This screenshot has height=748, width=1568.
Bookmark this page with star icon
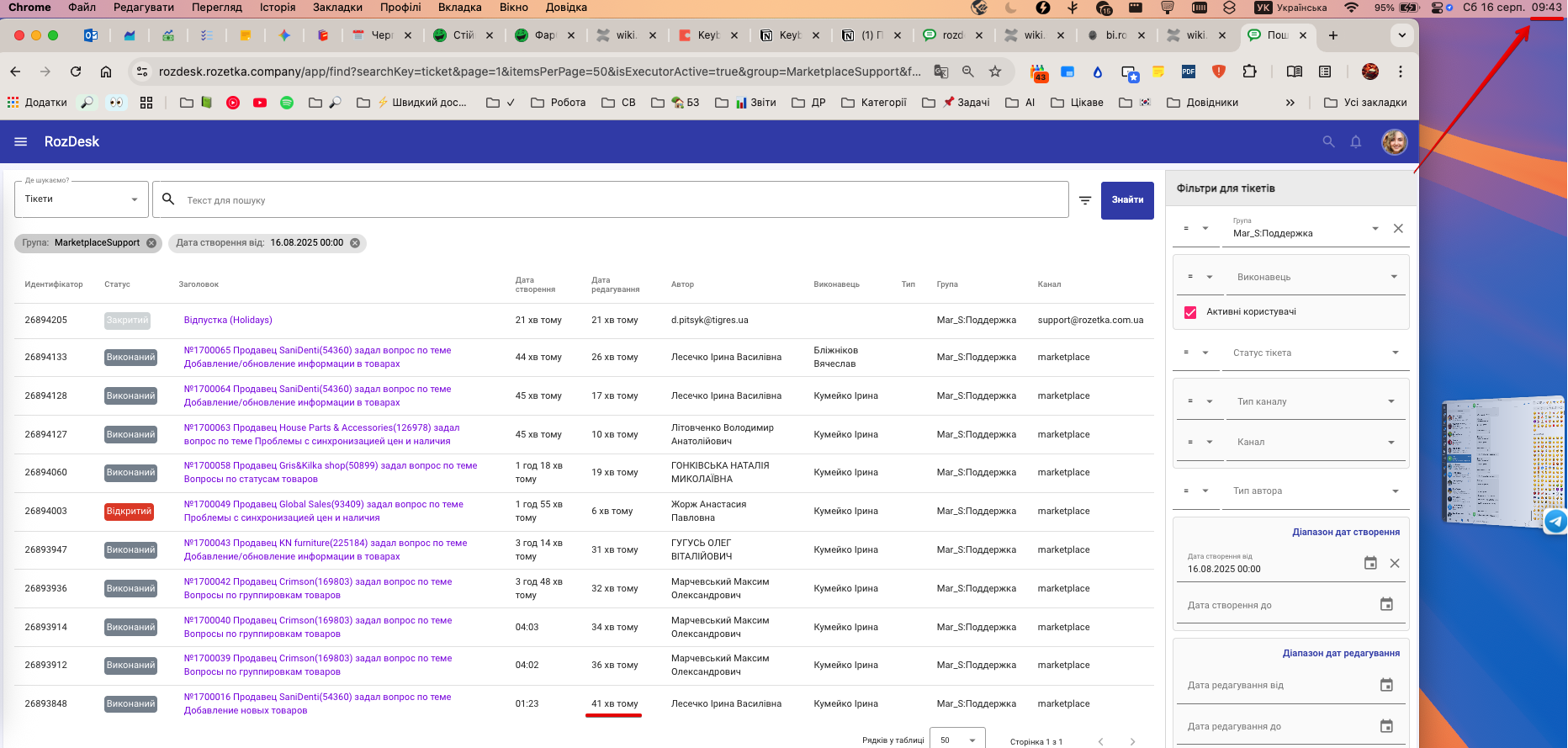point(995,72)
